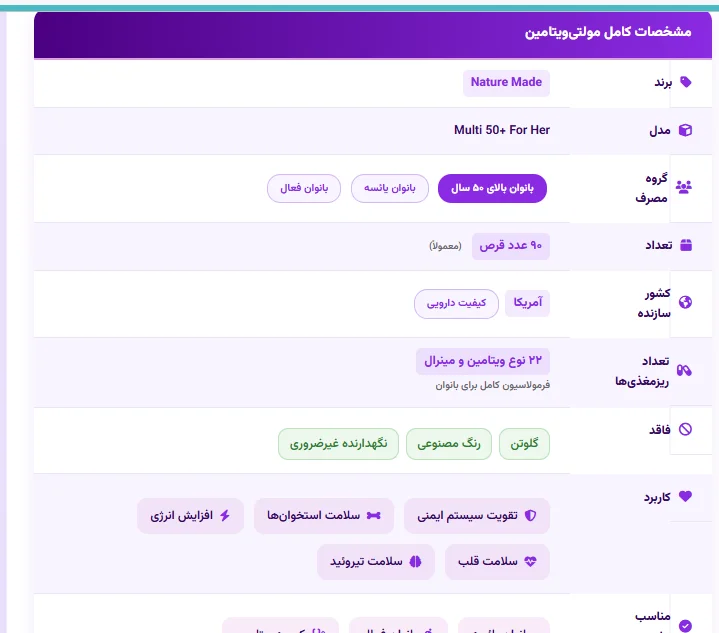Choose the بانوان فعال pill
Screen dimensions: 719x633
click(304, 189)
